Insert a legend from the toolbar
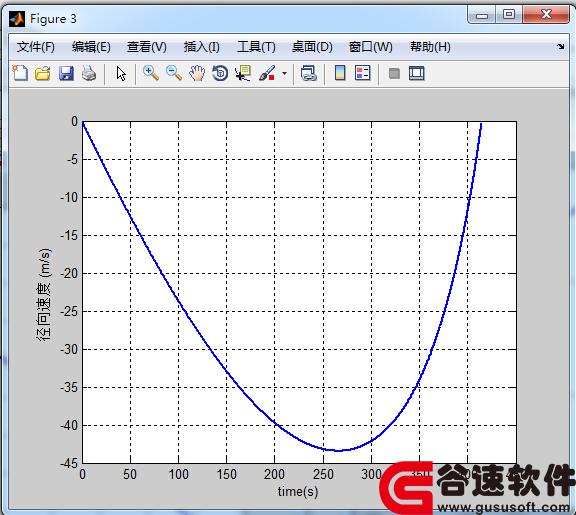576x515 pixels. [363, 73]
